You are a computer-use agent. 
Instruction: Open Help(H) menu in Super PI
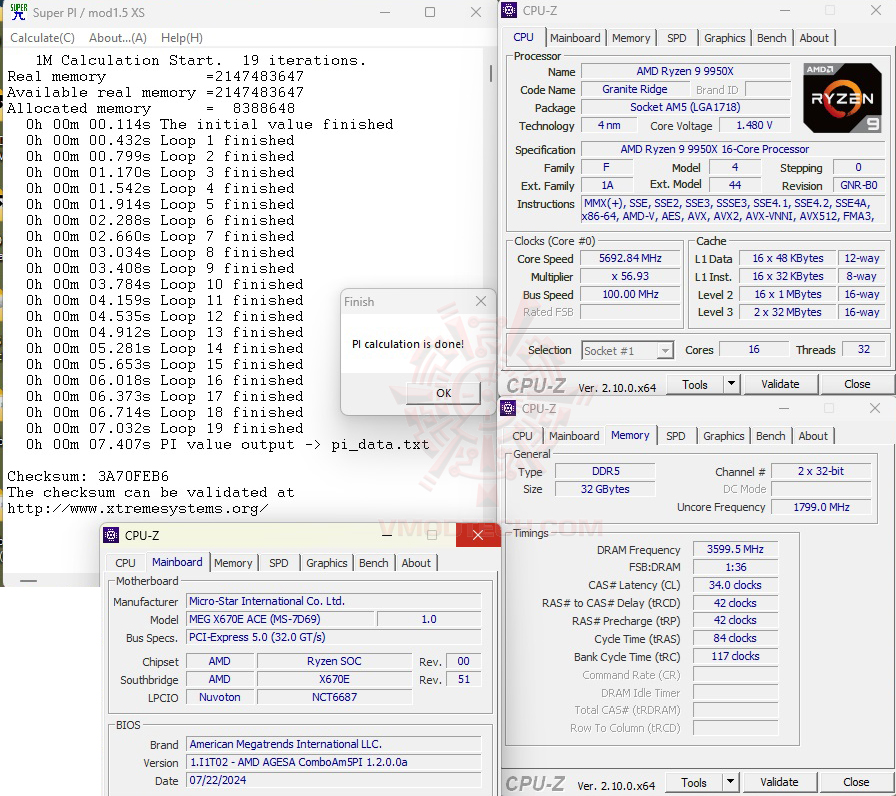click(182, 38)
